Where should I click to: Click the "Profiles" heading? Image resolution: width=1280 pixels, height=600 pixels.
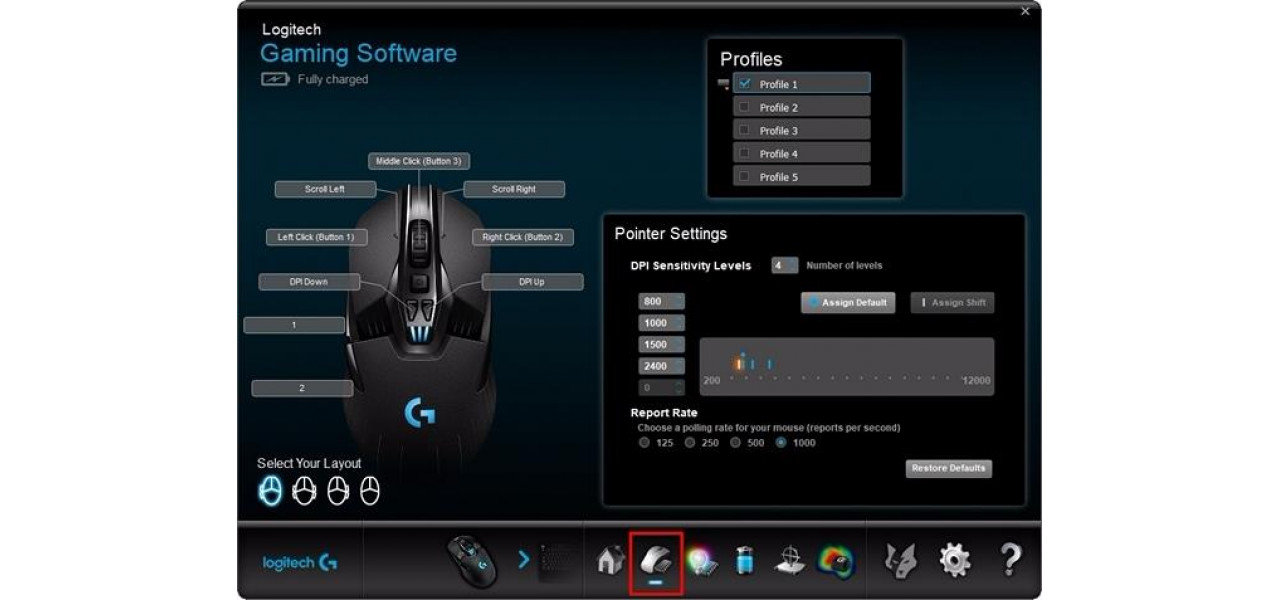751,59
